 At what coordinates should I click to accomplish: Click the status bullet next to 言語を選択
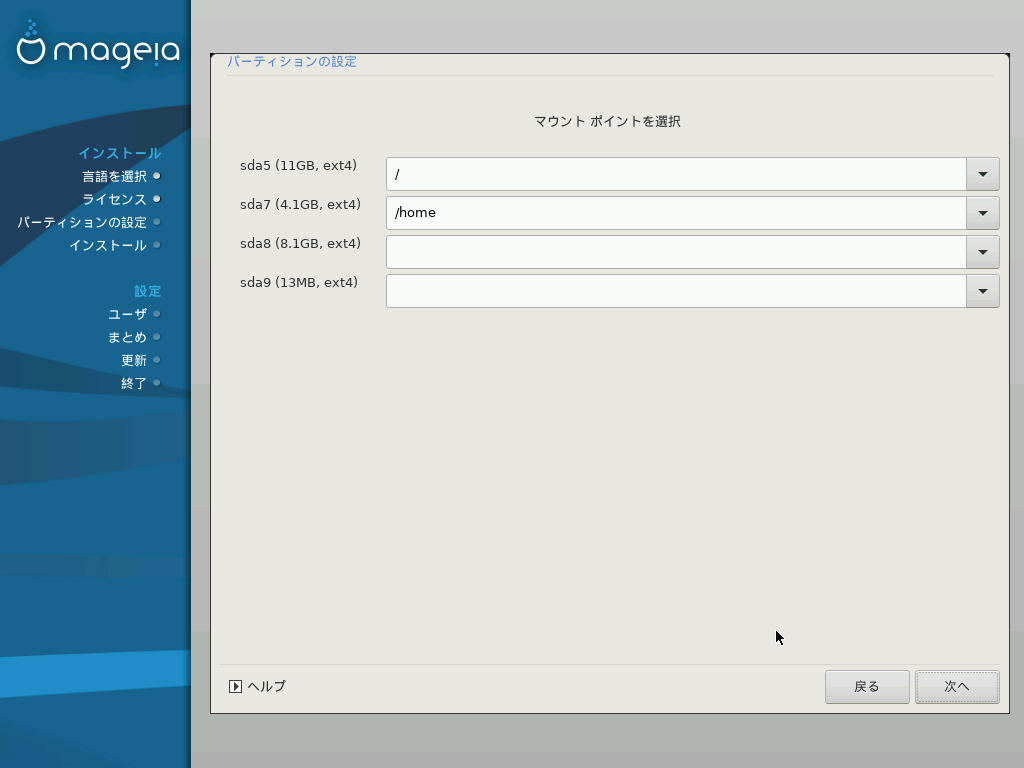pos(157,176)
